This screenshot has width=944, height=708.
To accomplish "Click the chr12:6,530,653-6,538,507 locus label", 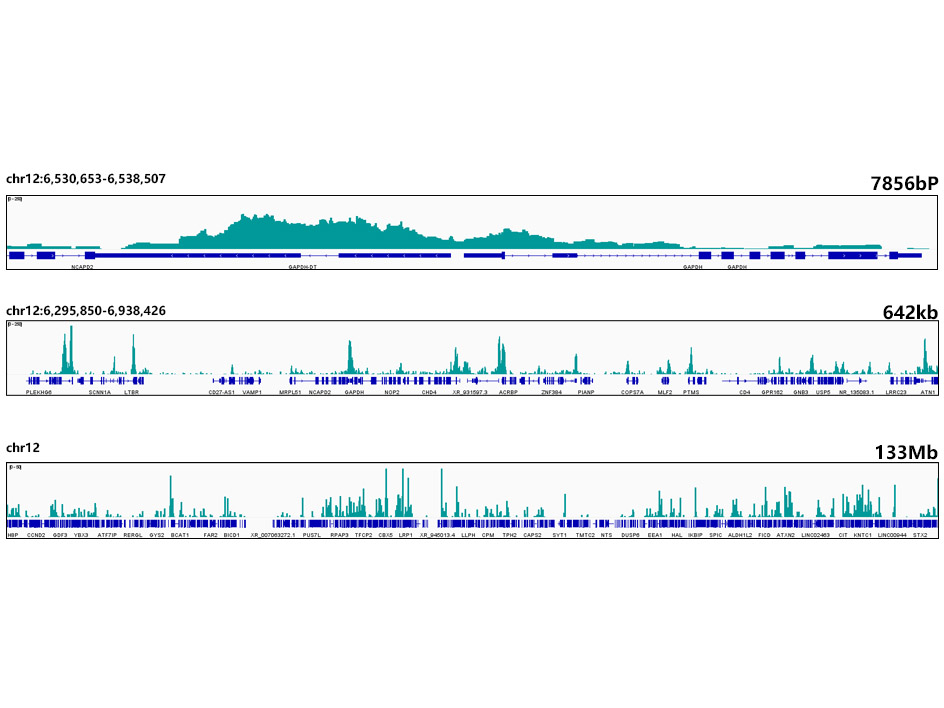I will tap(86, 179).
